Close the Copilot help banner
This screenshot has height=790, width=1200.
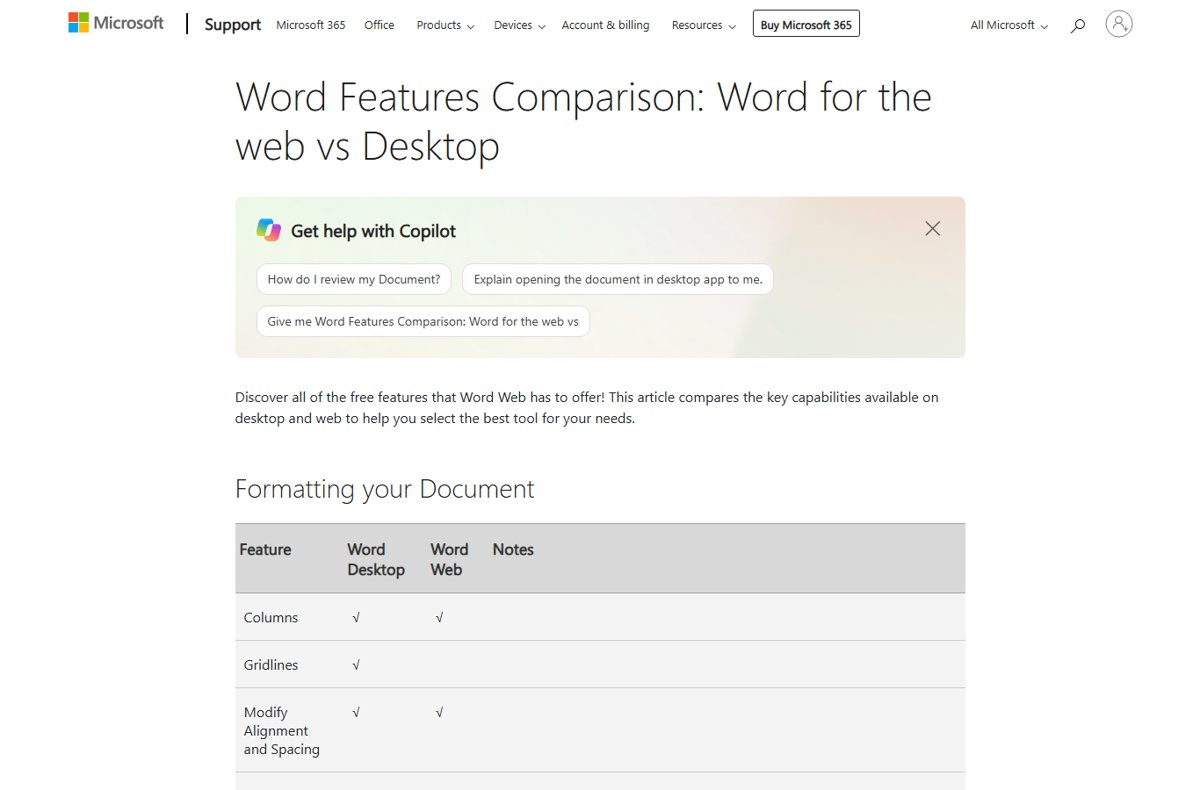pos(933,229)
